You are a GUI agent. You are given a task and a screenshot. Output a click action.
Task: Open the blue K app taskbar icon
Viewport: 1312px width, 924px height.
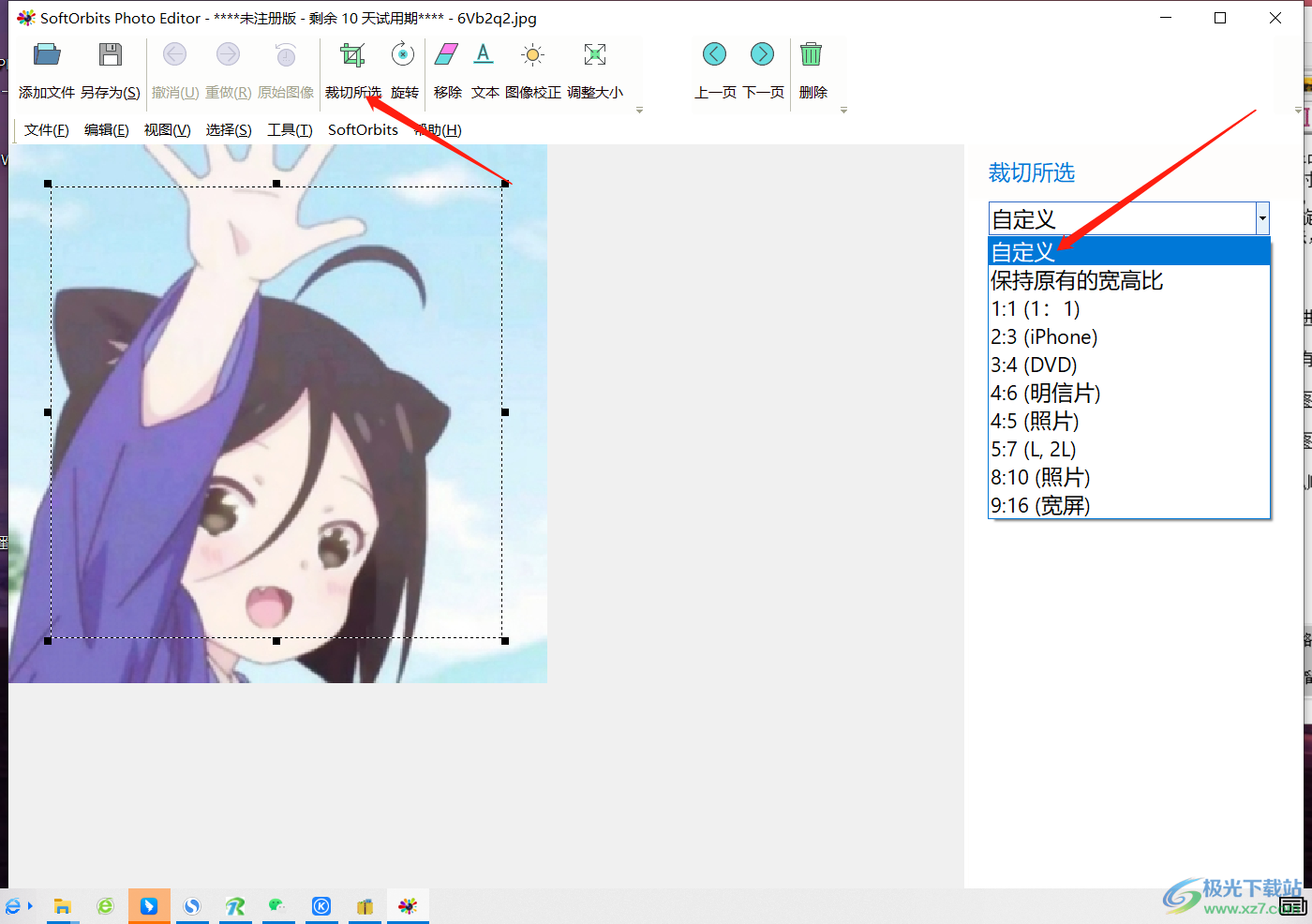pos(321,906)
